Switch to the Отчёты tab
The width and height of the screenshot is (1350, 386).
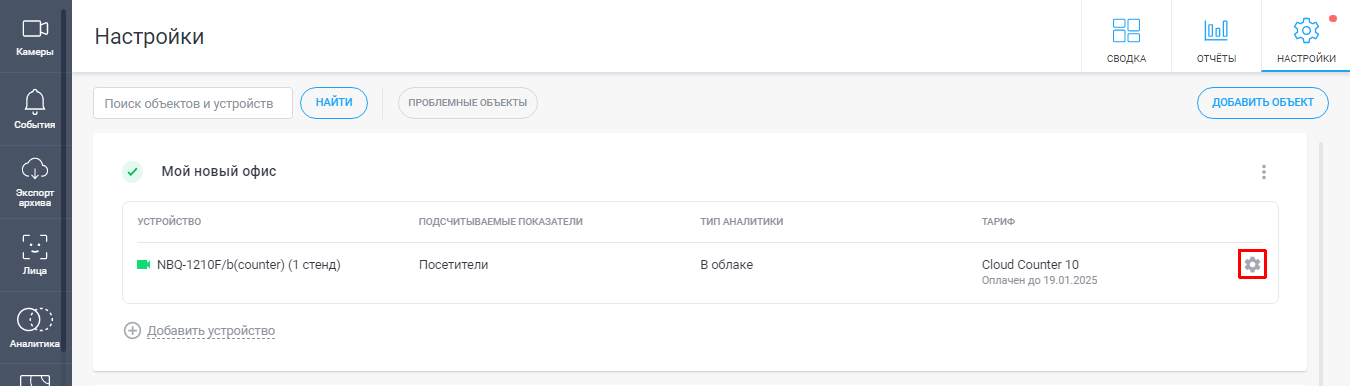click(x=1216, y=37)
